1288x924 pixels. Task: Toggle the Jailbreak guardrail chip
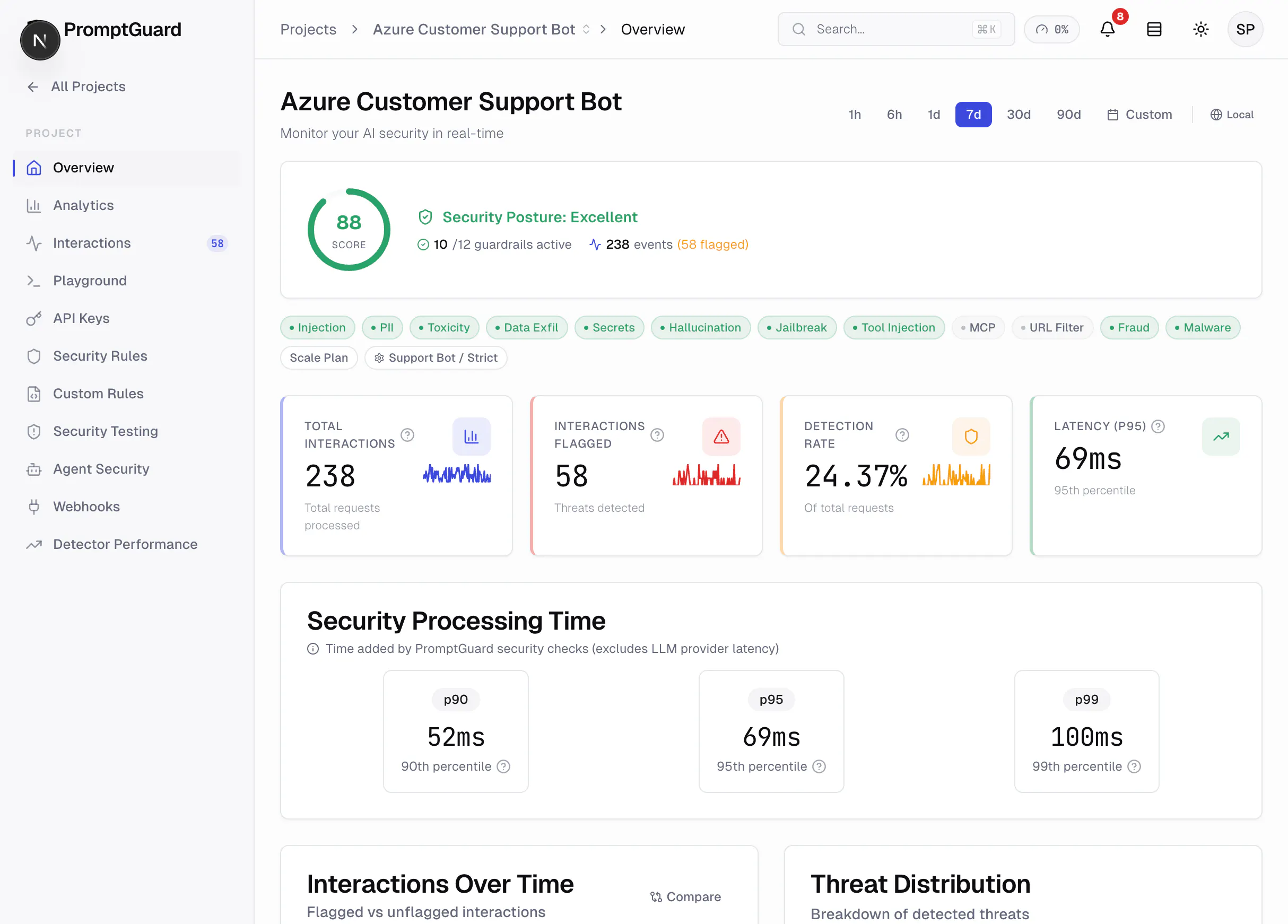(797, 327)
